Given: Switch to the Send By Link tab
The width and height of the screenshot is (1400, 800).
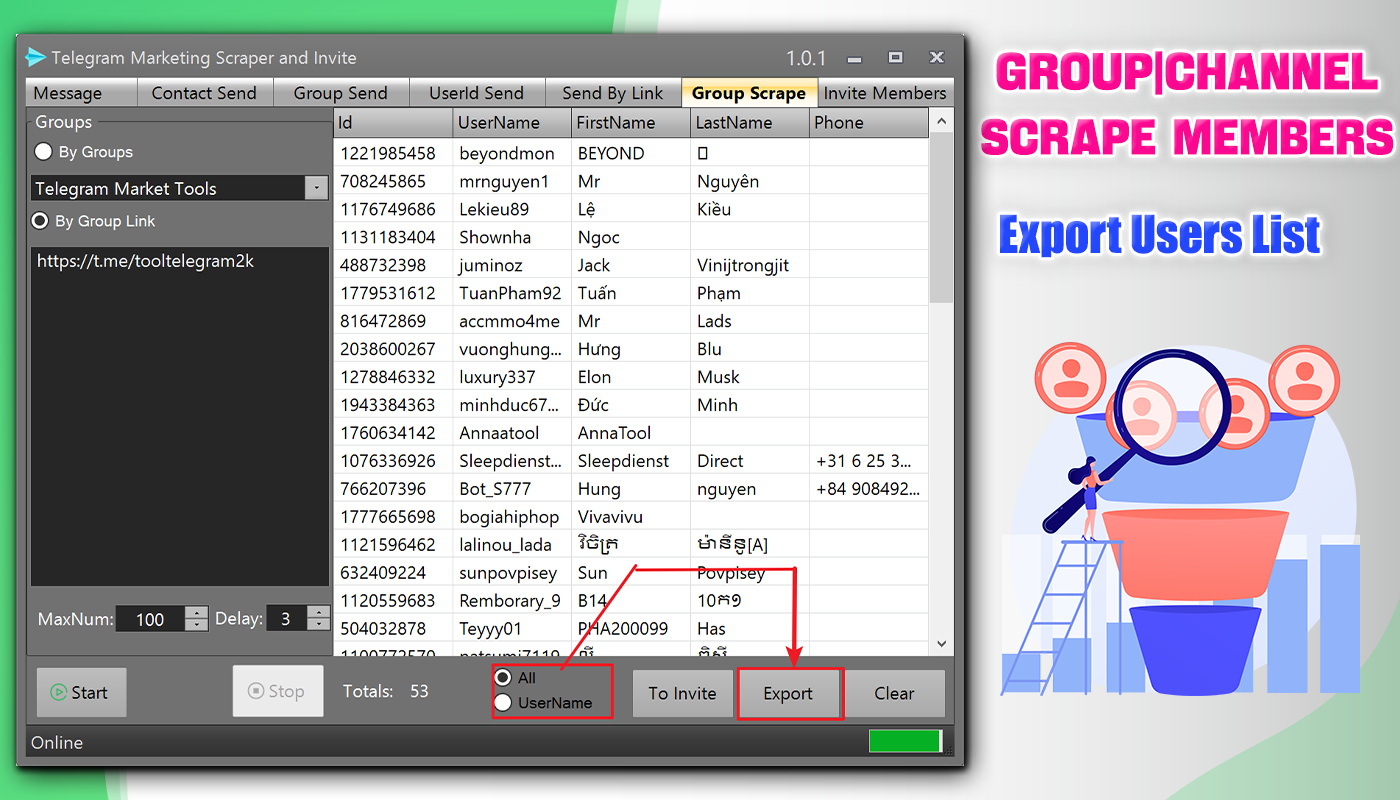Looking at the screenshot, I should (613, 92).
